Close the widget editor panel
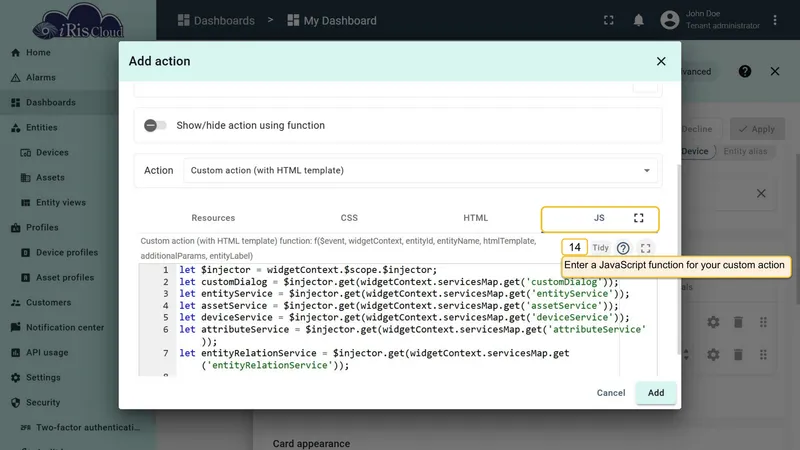The image size is (800, 450). [775, 71]
